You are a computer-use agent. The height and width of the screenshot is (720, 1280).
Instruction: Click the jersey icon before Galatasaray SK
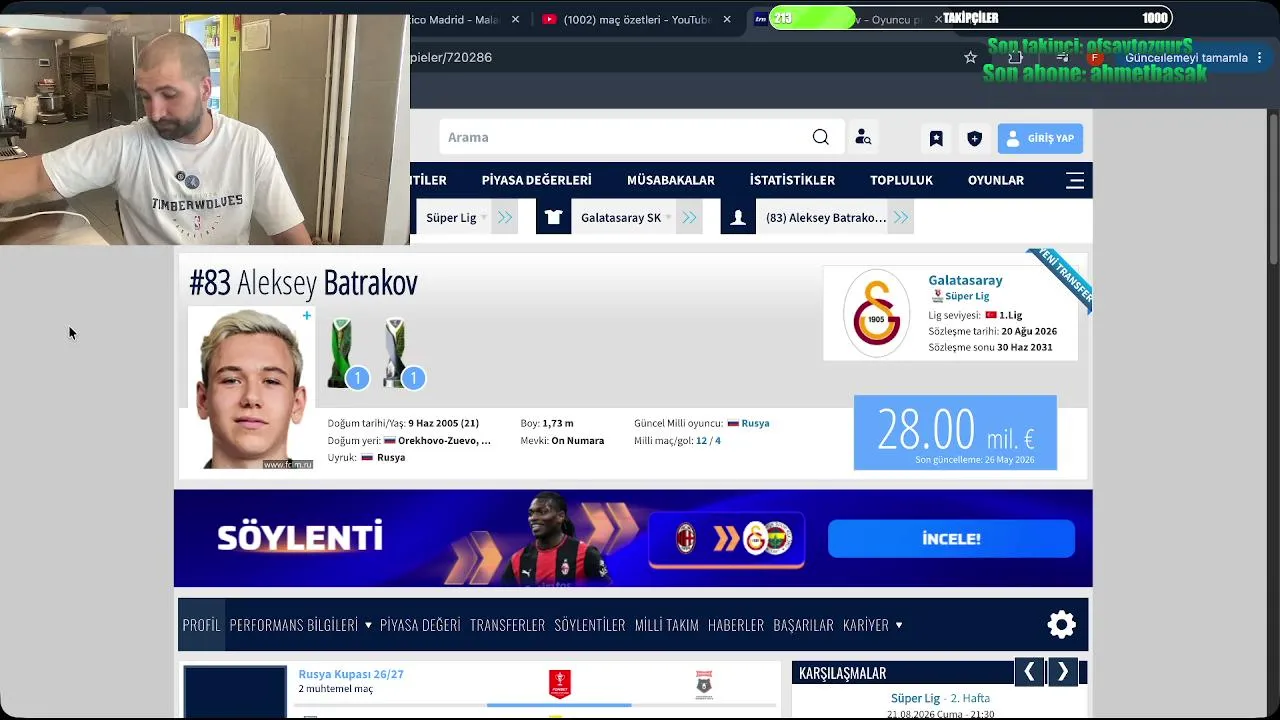[553, 217]
